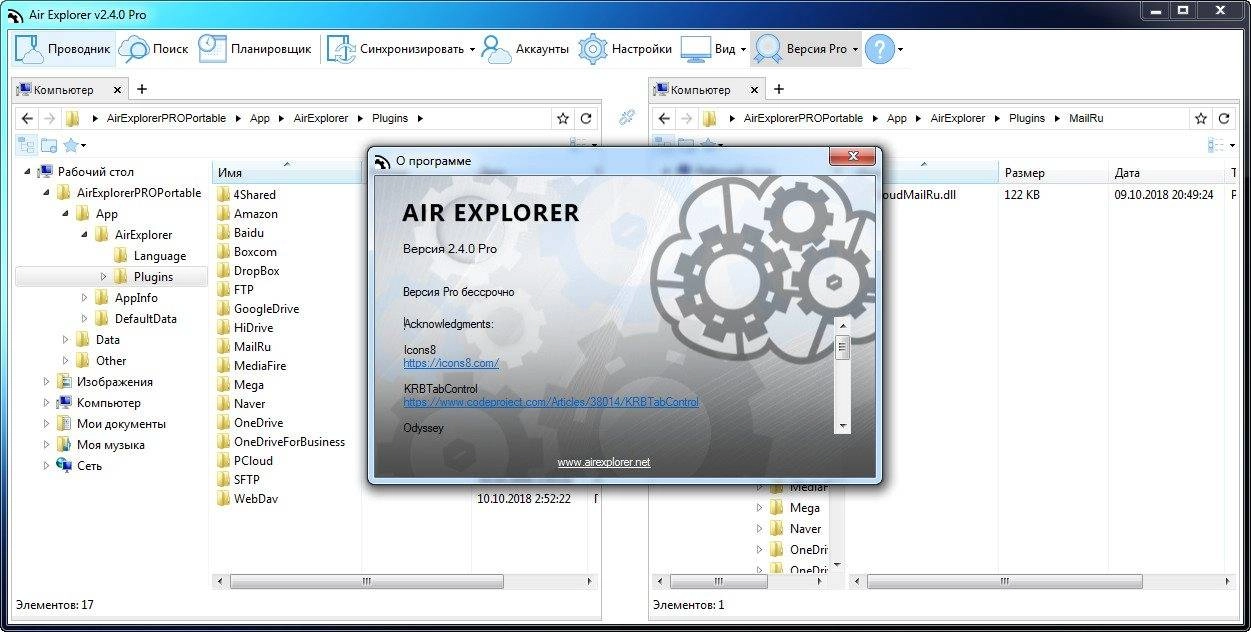
Task: Add left pane path to favorites star
Action: [x=563, y=118]
